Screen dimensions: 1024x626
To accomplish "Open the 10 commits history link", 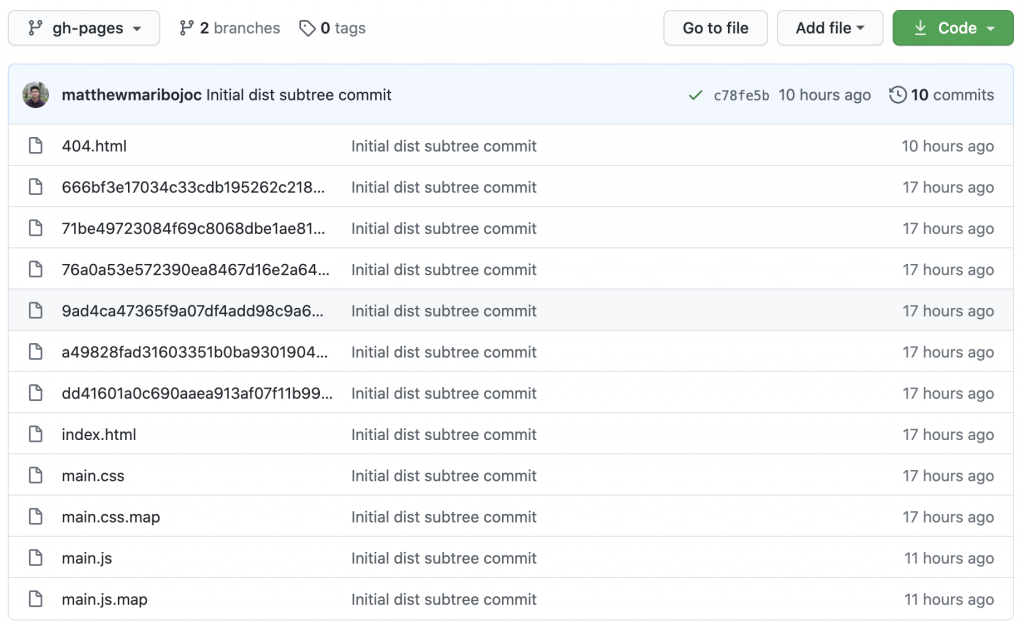I will [x=941, y=95].
